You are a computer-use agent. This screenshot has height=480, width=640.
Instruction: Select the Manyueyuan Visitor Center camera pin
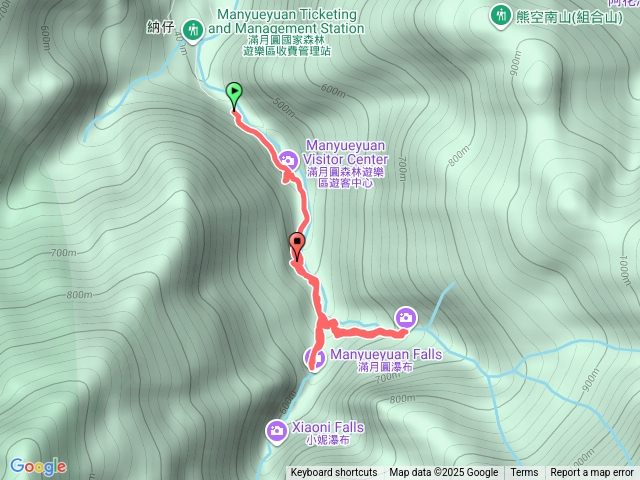coord(289,160)
